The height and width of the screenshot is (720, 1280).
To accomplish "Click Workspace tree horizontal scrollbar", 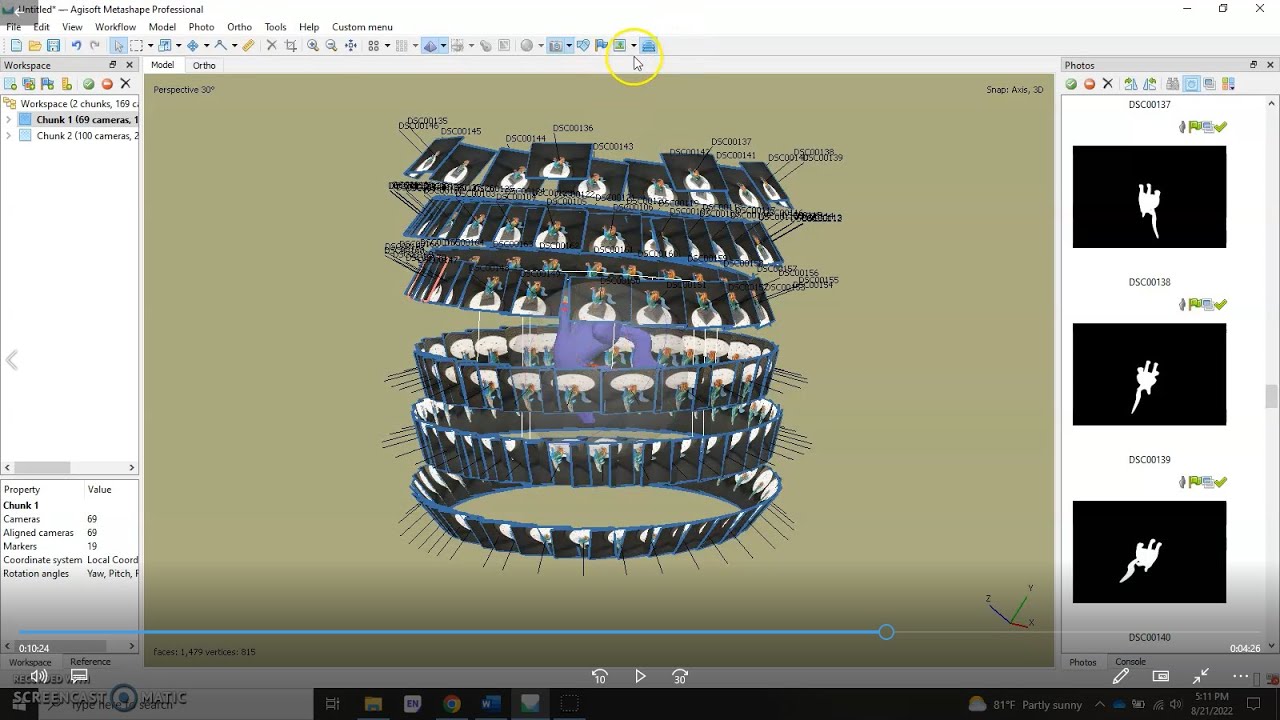I will [42, 467].
